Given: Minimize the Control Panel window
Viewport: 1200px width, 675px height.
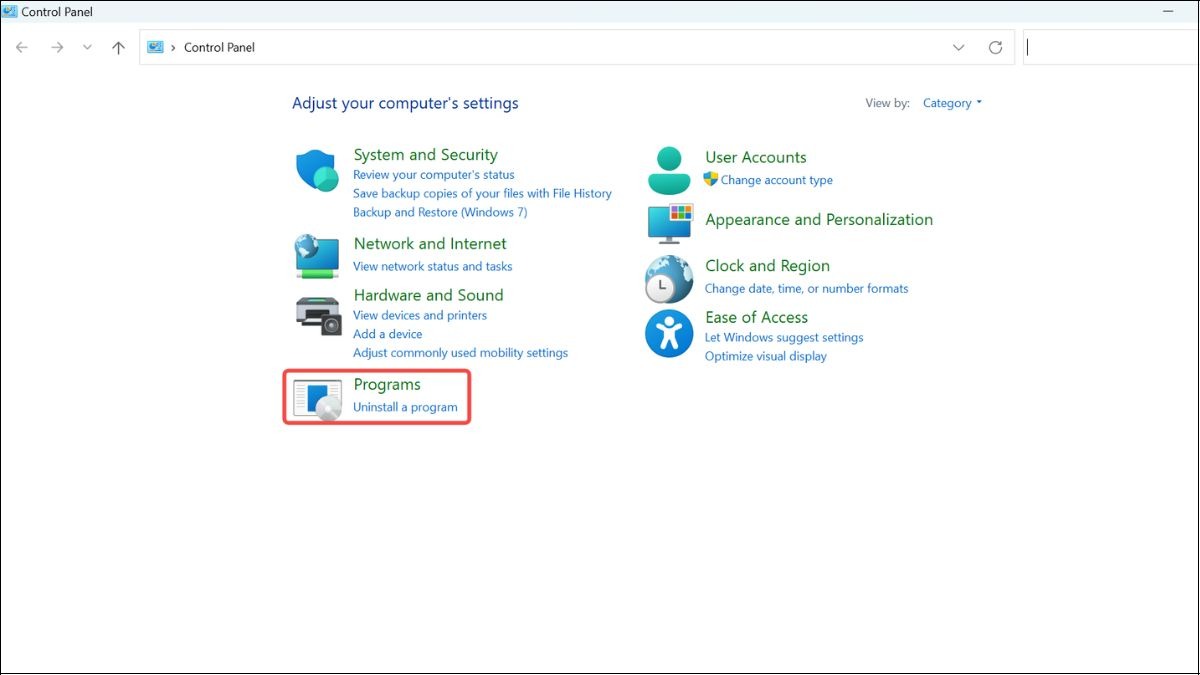Looking at the screenshot, I should 1167,11.
